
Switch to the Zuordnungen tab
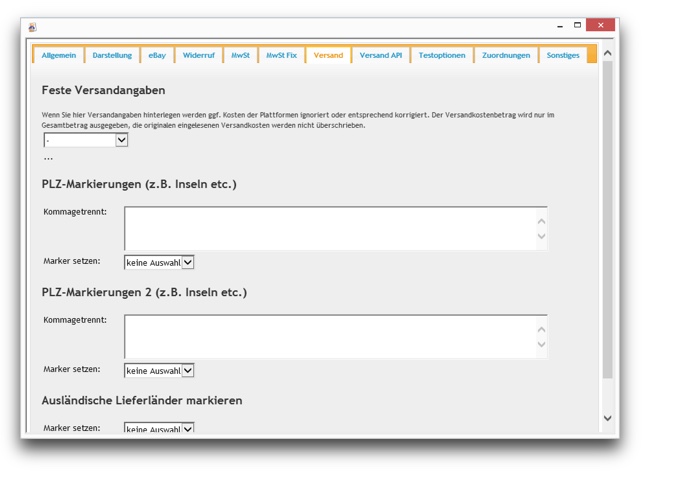(506, 56)
